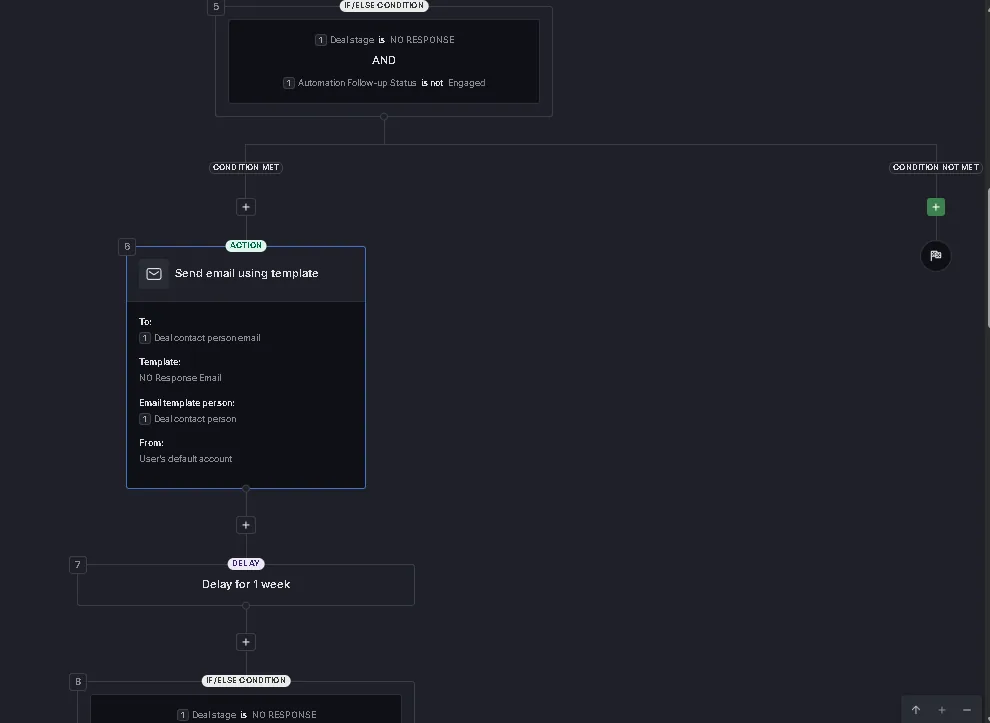Click the DELAY tag on step 7
Image resolution: width=990 pixels, height=723 pixels.
[x=246, y=563]
